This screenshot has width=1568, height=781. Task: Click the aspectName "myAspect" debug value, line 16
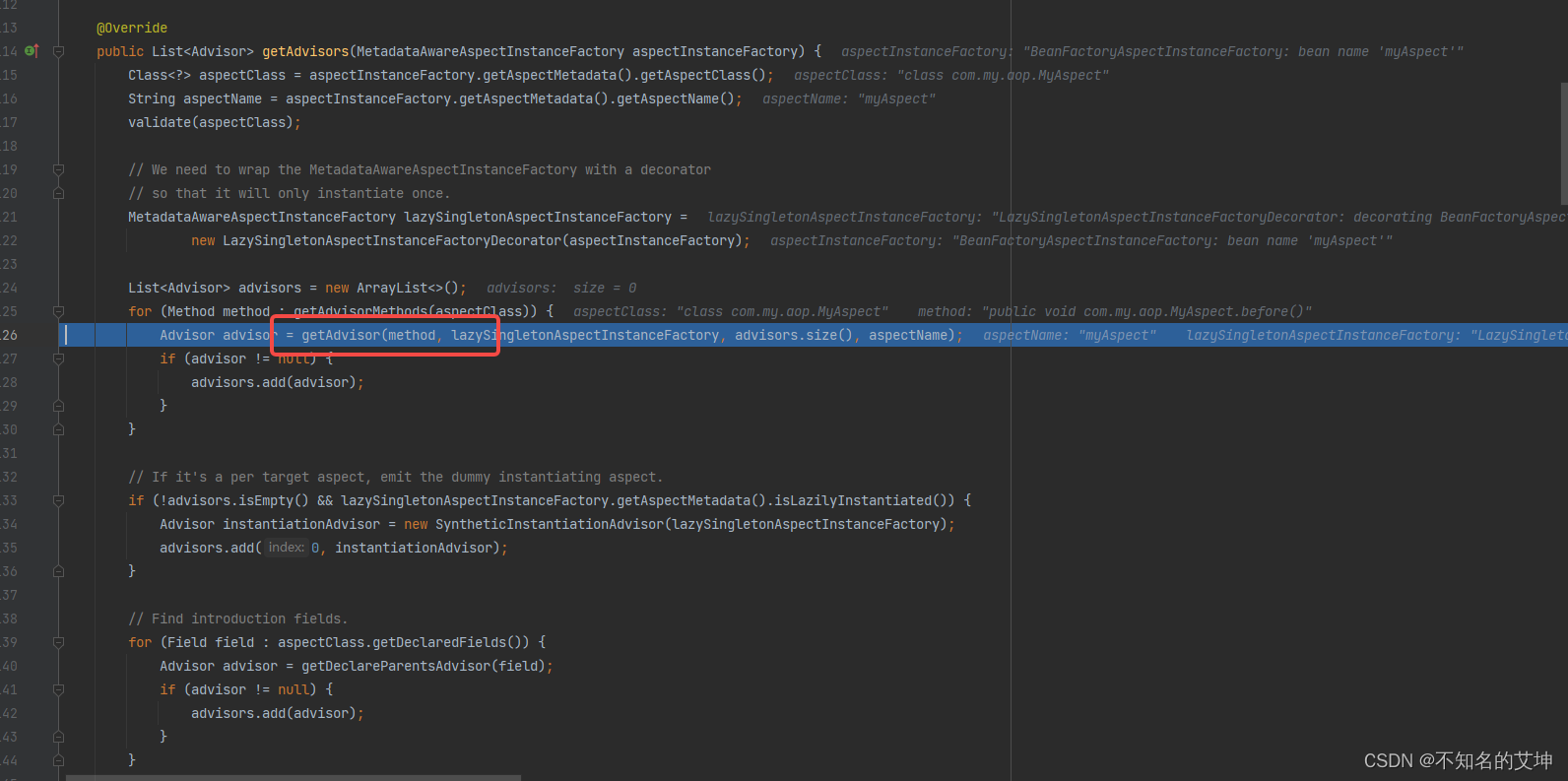[x=849, y=98]
